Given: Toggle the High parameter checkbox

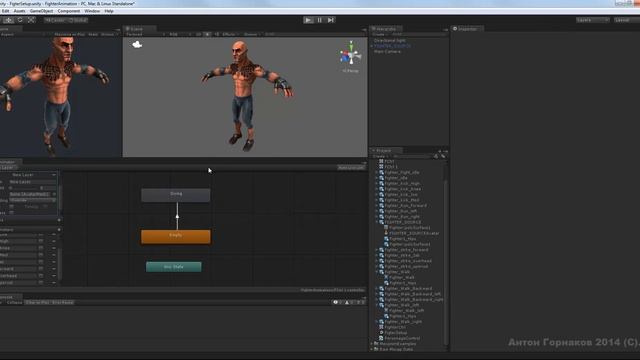Looking at the screenshot, I should tap(41, 241).
